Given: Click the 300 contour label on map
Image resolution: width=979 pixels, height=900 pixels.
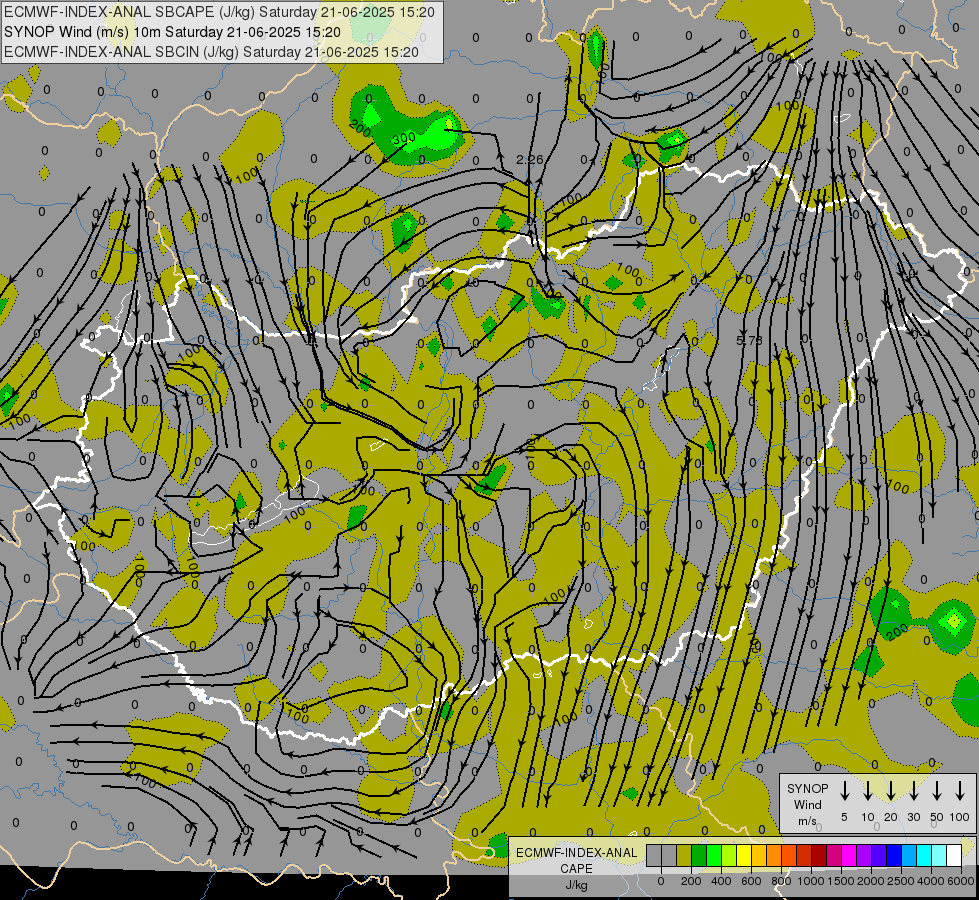Looking at the screenshot, I should pyautogui.click(x=404, y=138).
